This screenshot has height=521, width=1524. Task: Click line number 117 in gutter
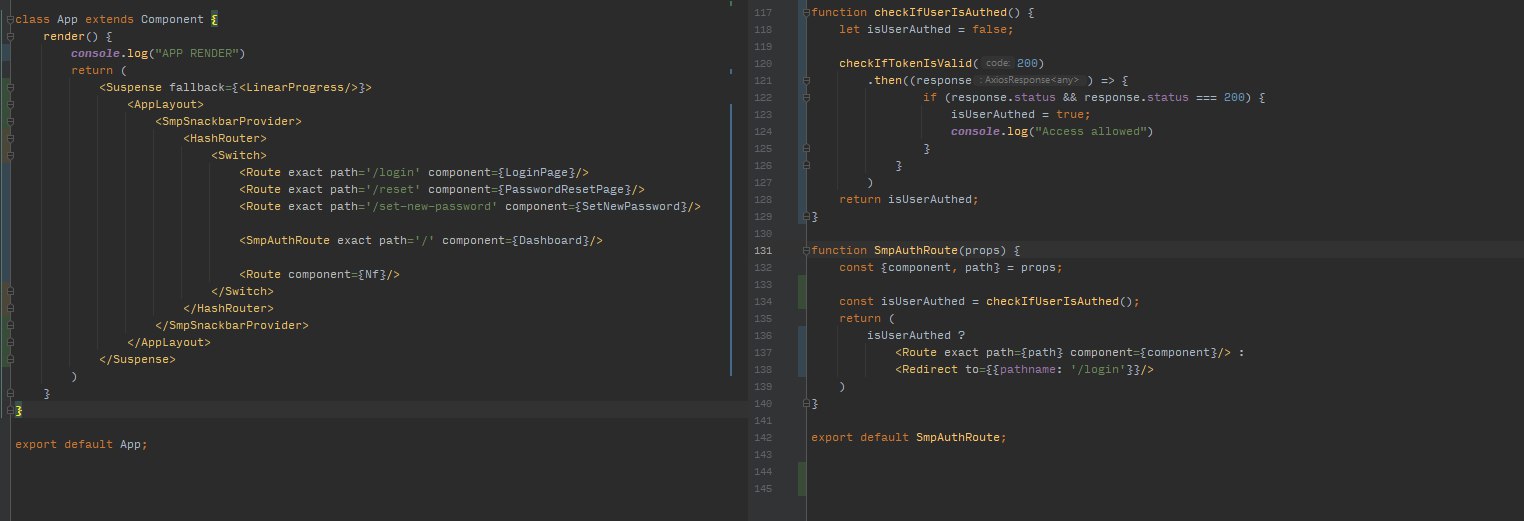tap(762, 12)
